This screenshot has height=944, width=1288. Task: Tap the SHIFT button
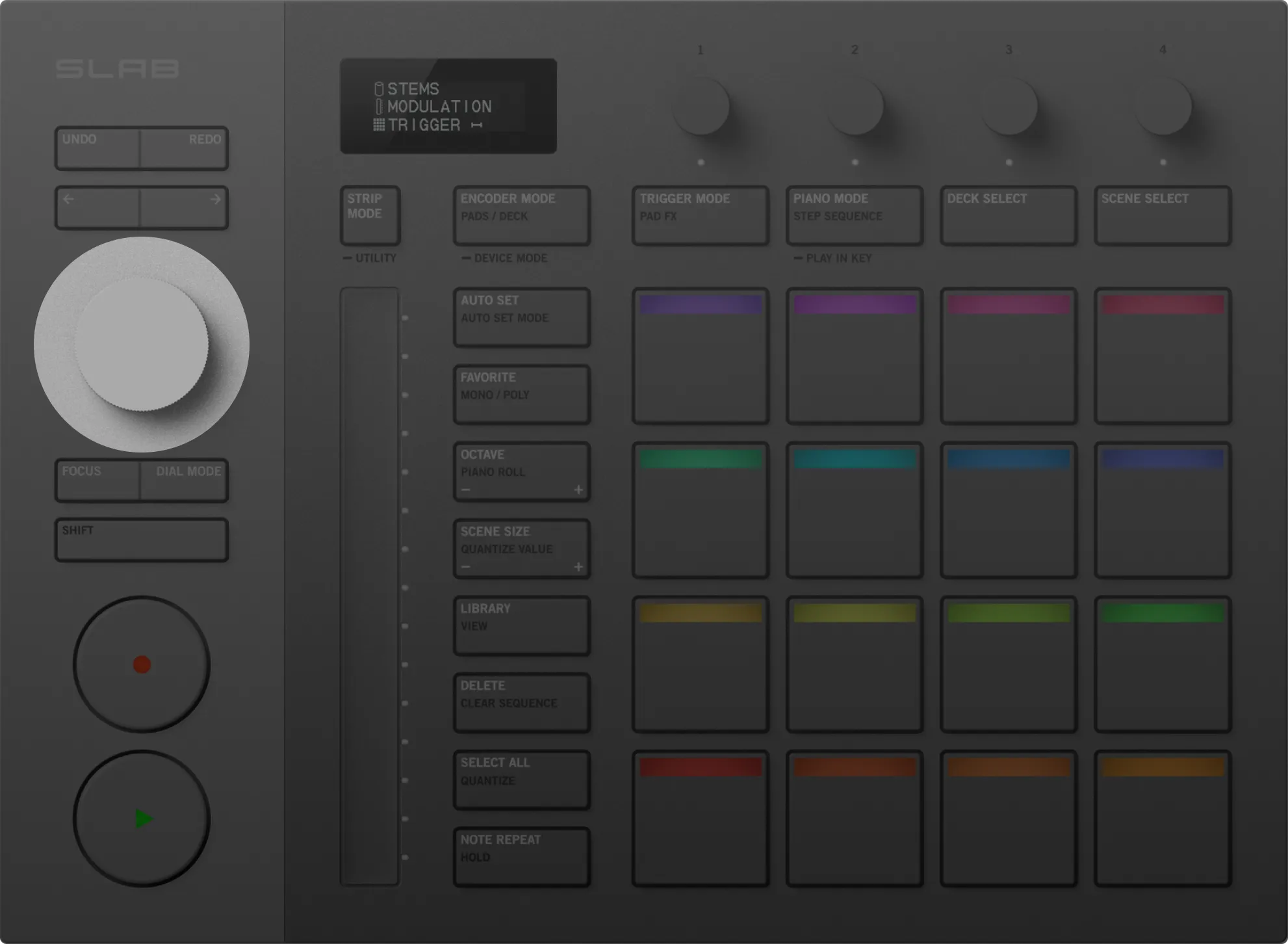coord(142,539)
